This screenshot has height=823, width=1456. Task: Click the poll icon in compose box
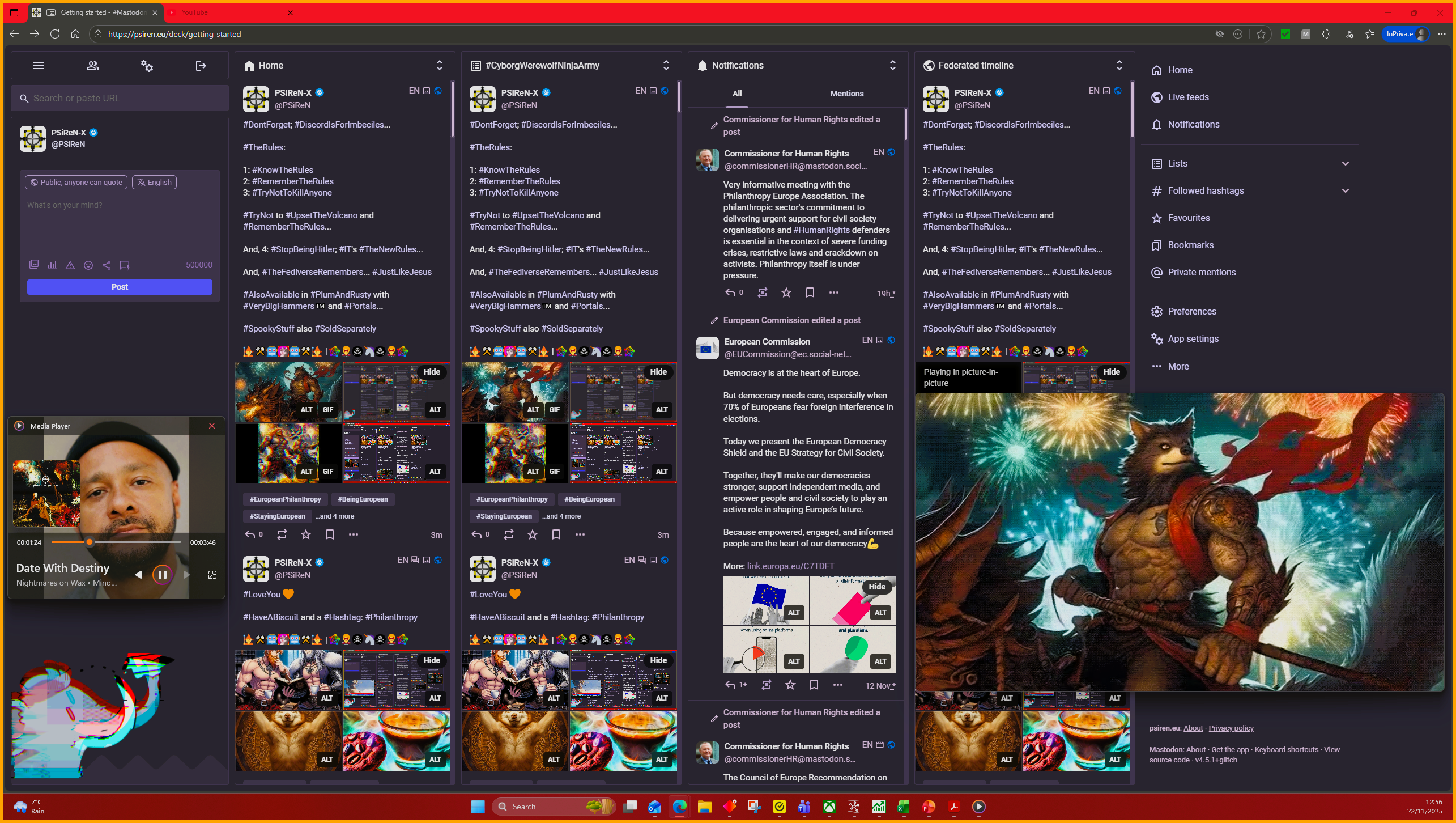click(x=52, y=265)
